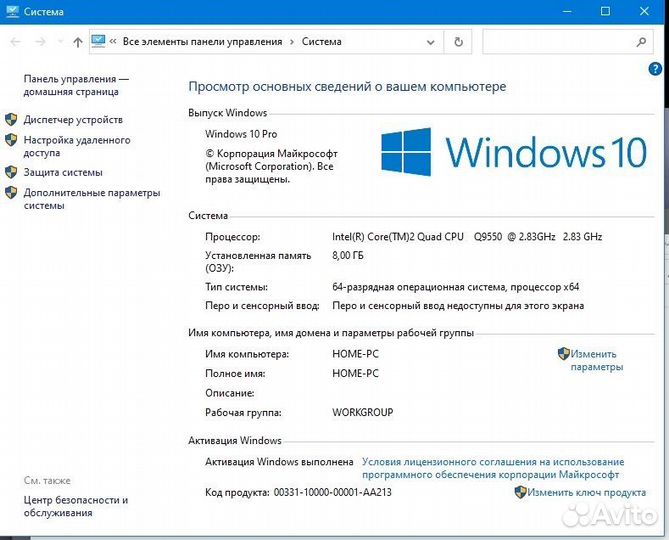
Task: Open 'Все элементы панели управления' breadcrumb
Action: coord(202,42)
